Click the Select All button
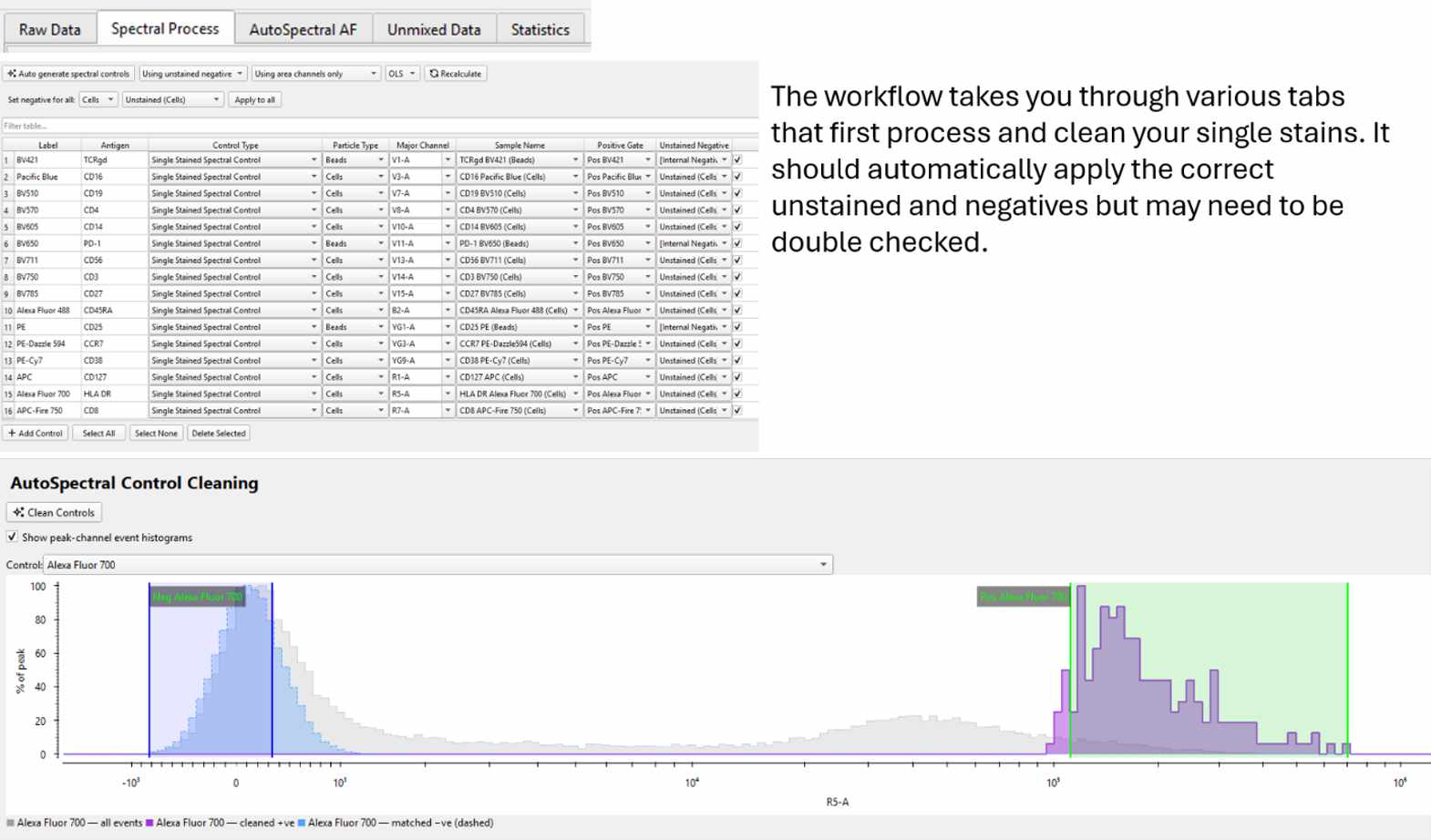This screenshot has height=840, width=1431. 98,434
